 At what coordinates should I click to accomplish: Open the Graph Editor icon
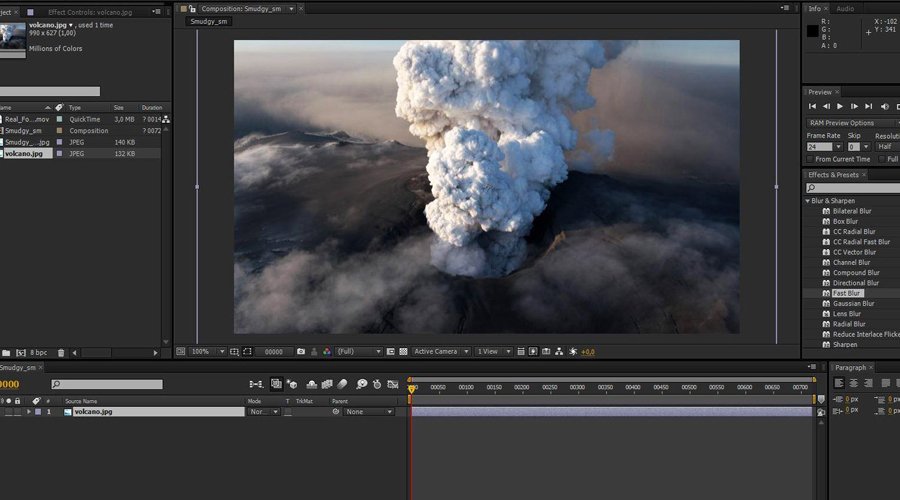pos(393,384)
